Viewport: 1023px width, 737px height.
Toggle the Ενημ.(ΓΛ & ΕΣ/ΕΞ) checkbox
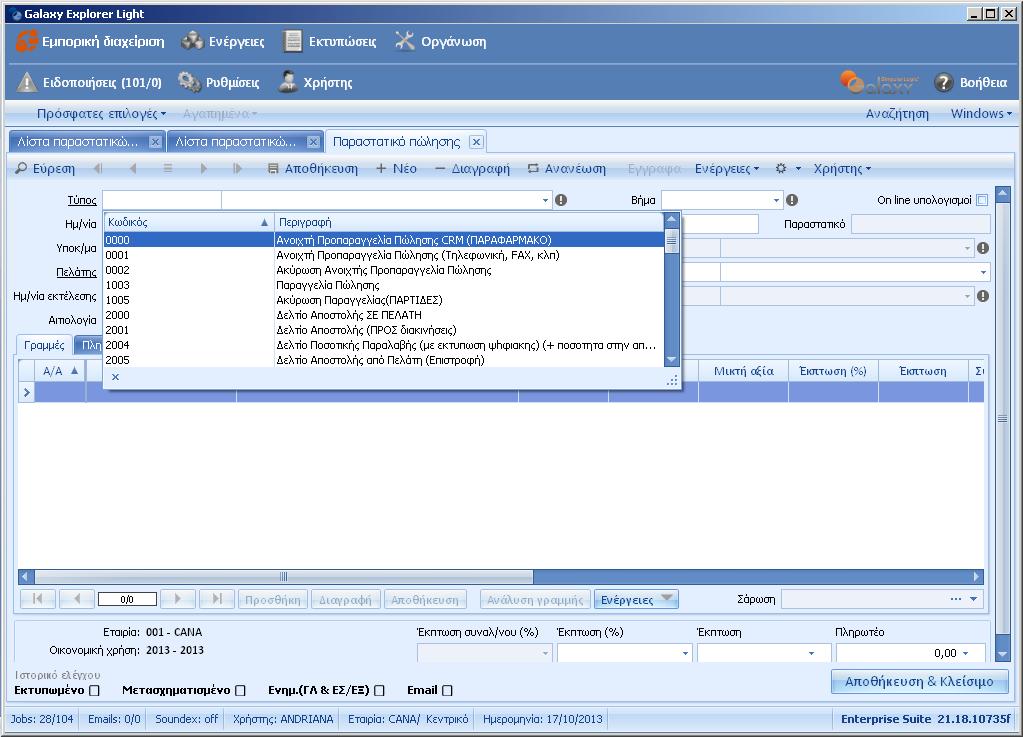380,690
